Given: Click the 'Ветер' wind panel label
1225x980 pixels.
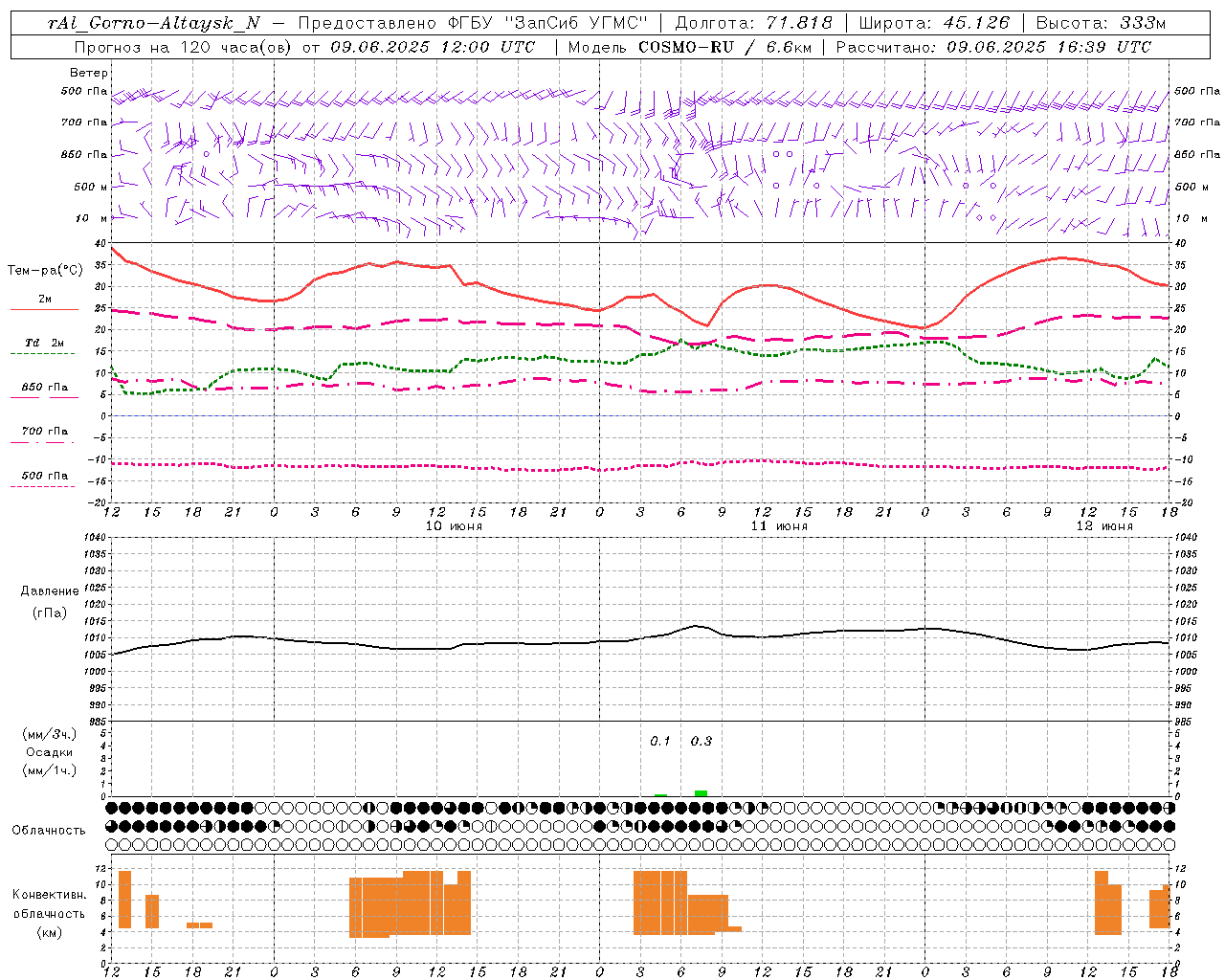Looking at the screenshot, I should point(89,73).
